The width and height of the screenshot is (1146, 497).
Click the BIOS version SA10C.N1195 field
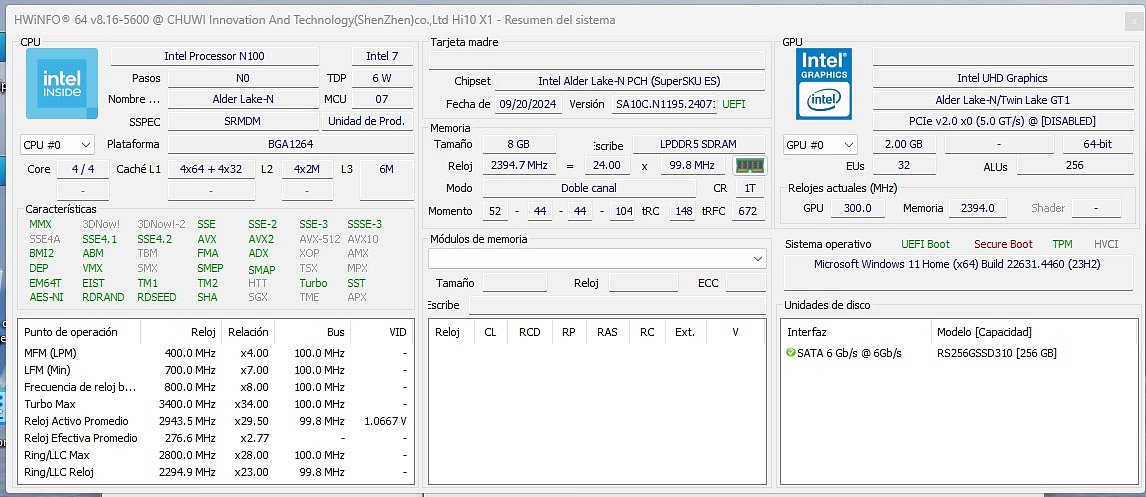(664, 105)
